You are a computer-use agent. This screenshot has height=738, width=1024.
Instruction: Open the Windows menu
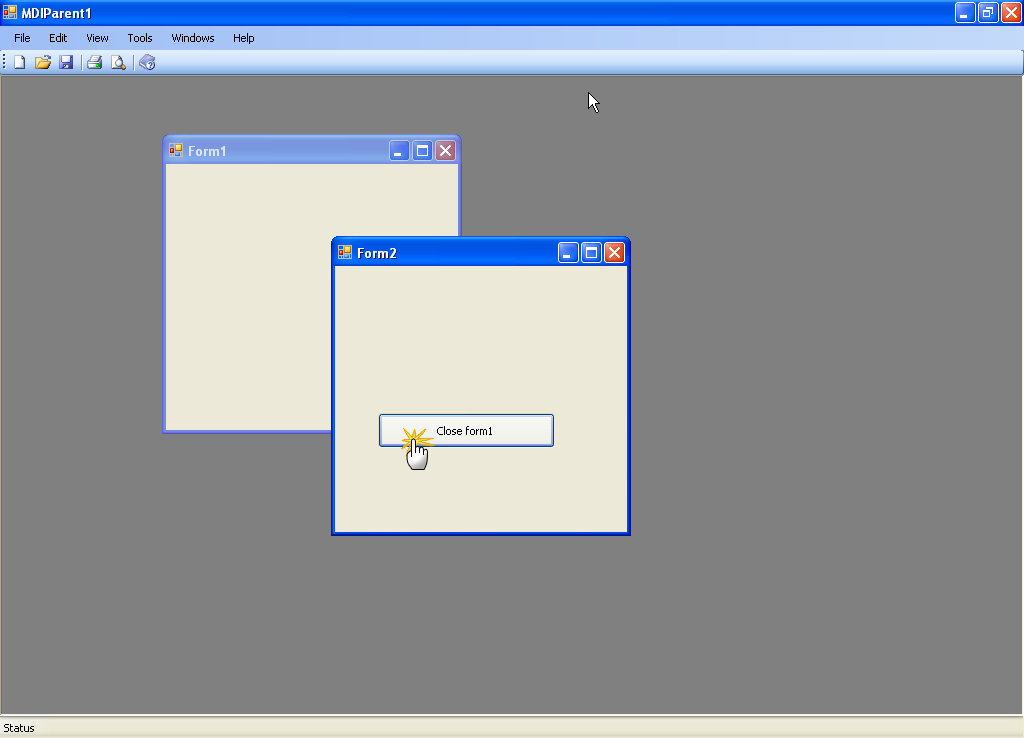(x=193, y=38)
